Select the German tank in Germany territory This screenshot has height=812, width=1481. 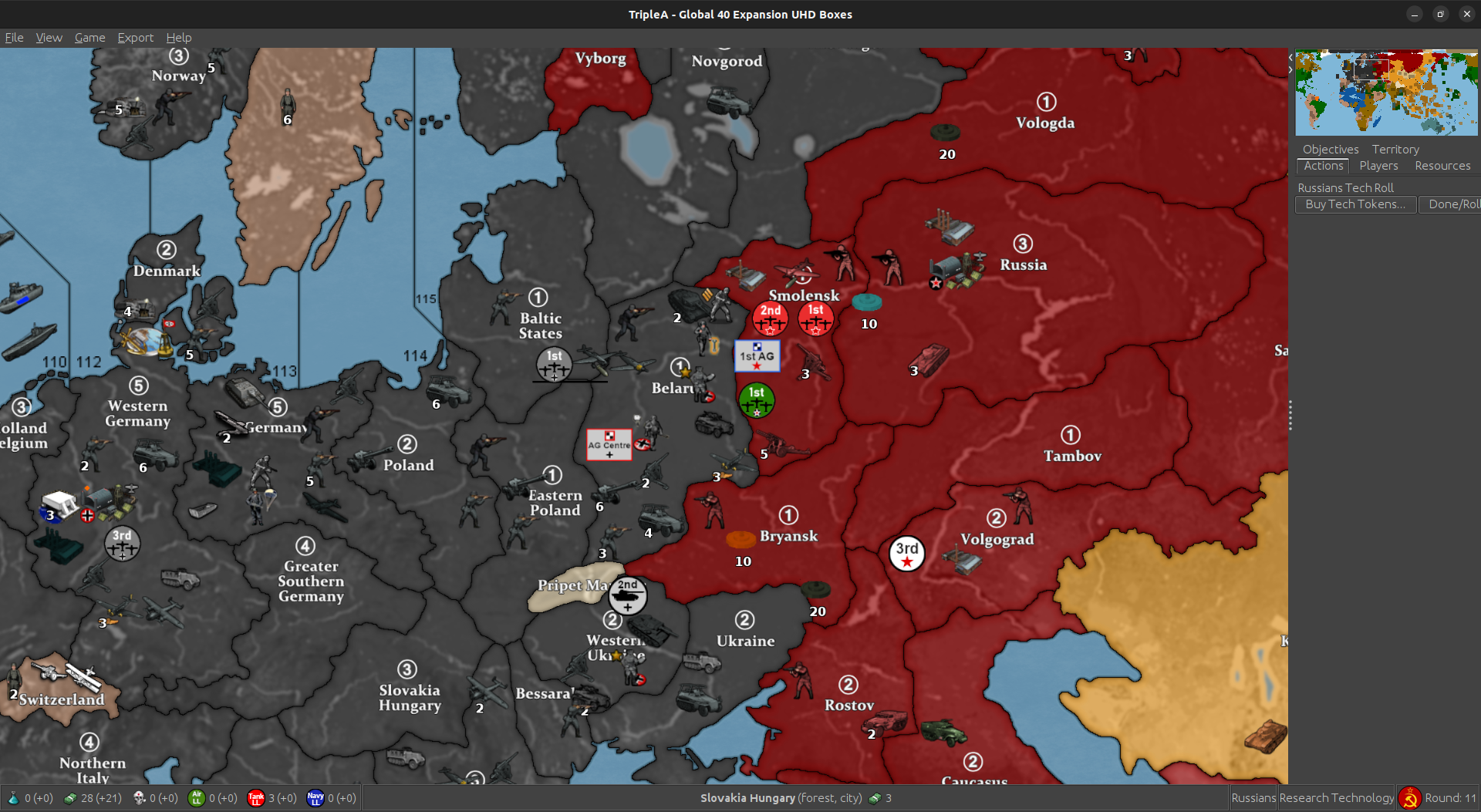tap(246, 392)
